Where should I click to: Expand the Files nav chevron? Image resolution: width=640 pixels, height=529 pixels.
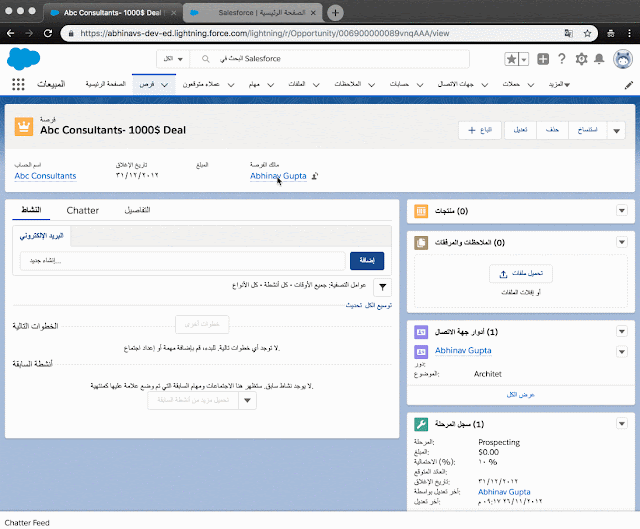(x=316, y=85)
